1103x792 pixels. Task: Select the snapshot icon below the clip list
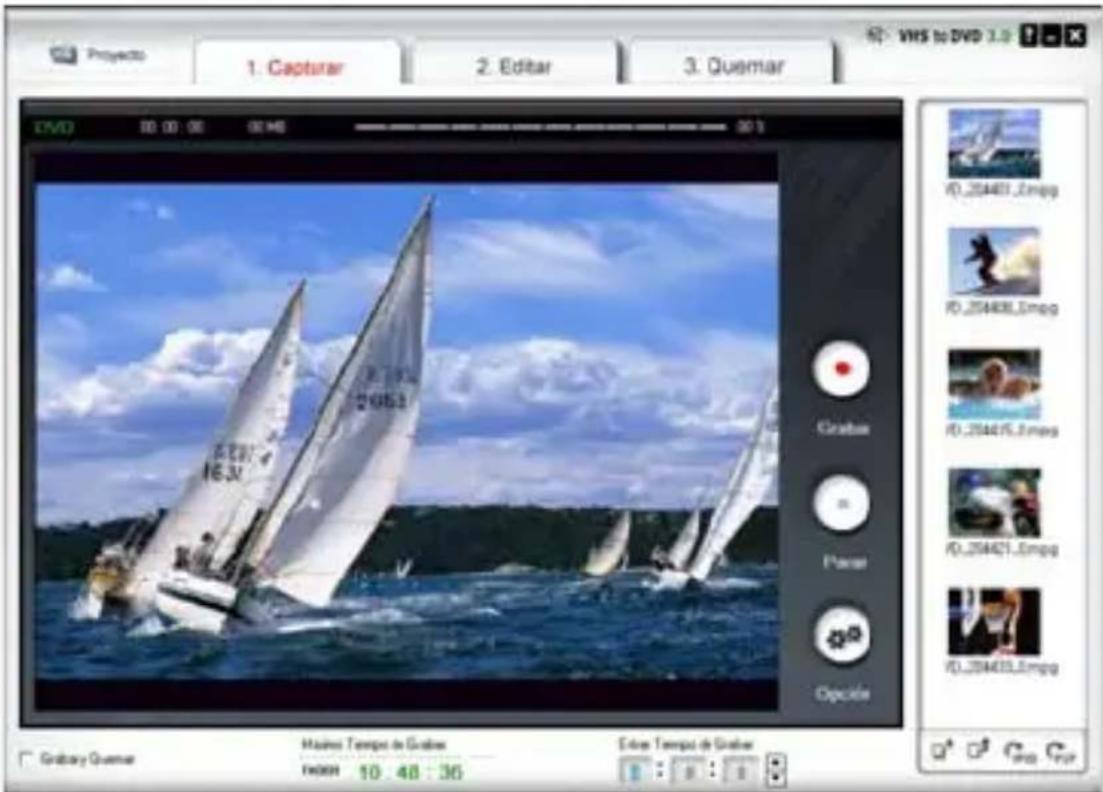click(x=938, y=750)
